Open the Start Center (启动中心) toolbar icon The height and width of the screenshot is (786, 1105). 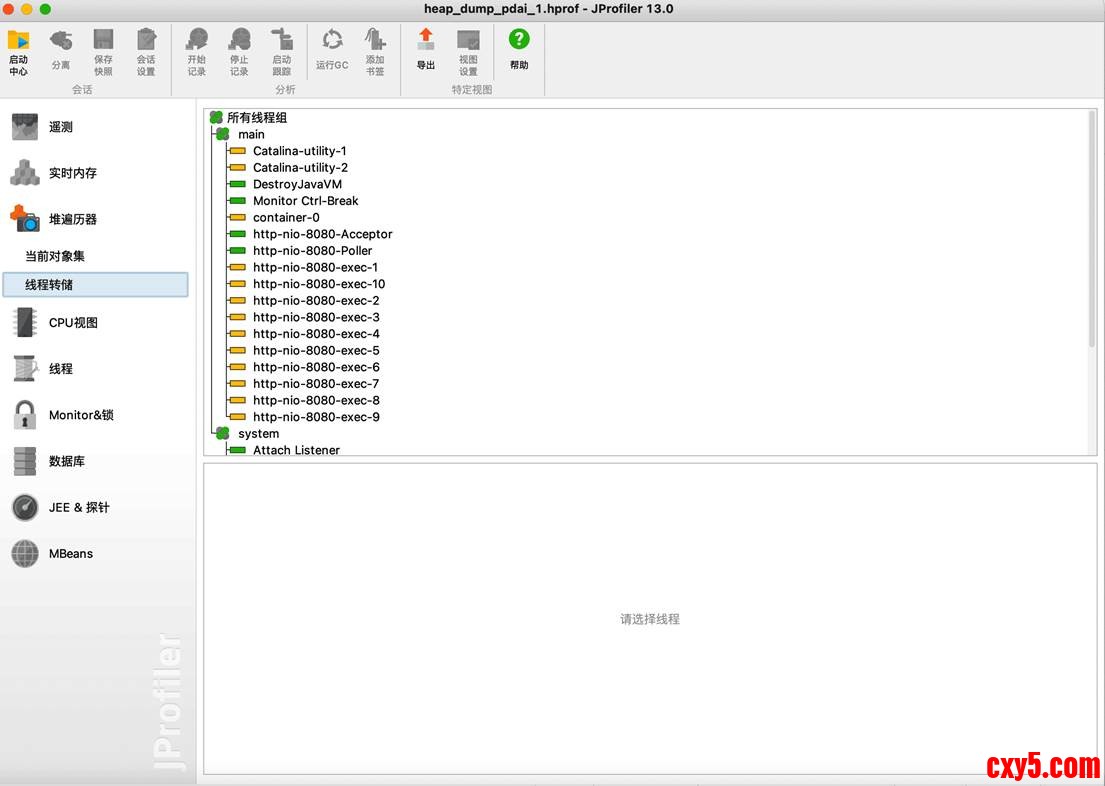click(18, 51)
